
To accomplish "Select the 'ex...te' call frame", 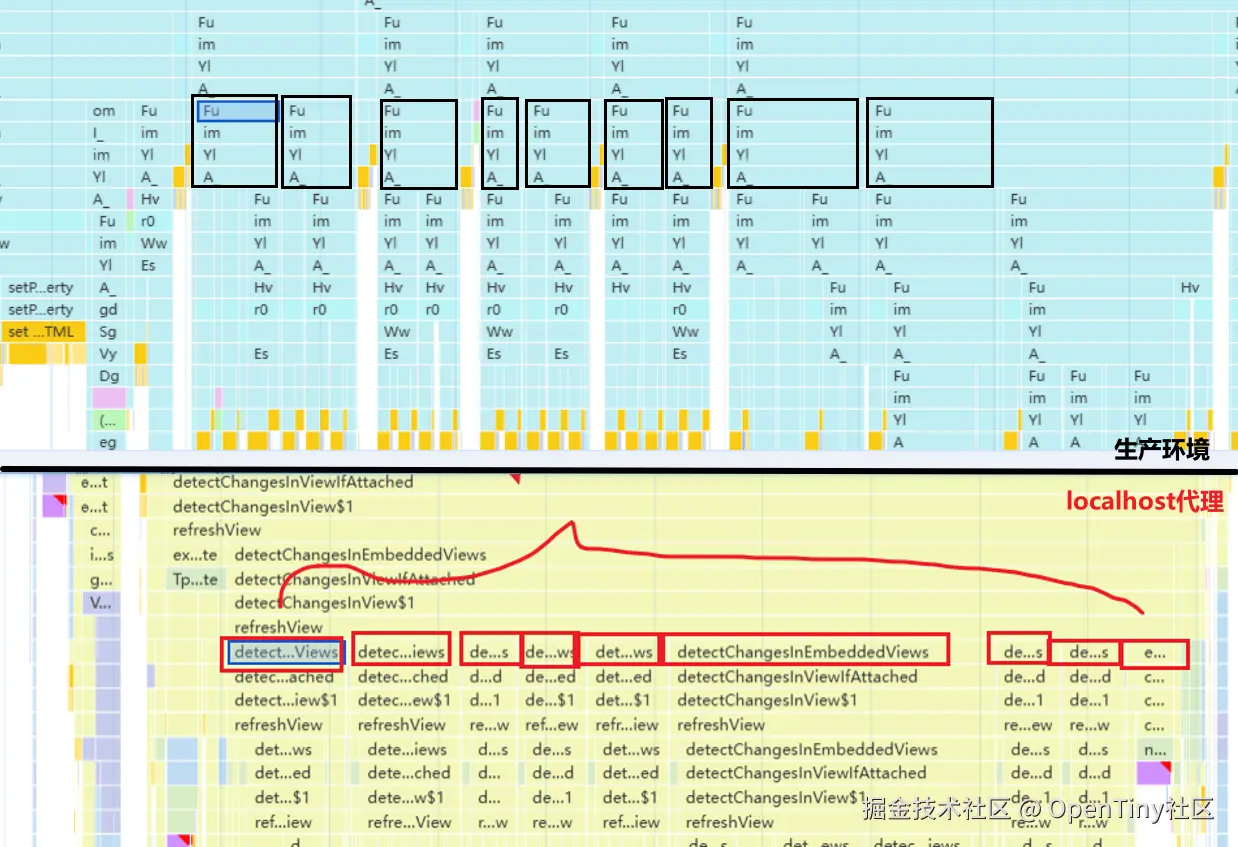I will (195, 554).
